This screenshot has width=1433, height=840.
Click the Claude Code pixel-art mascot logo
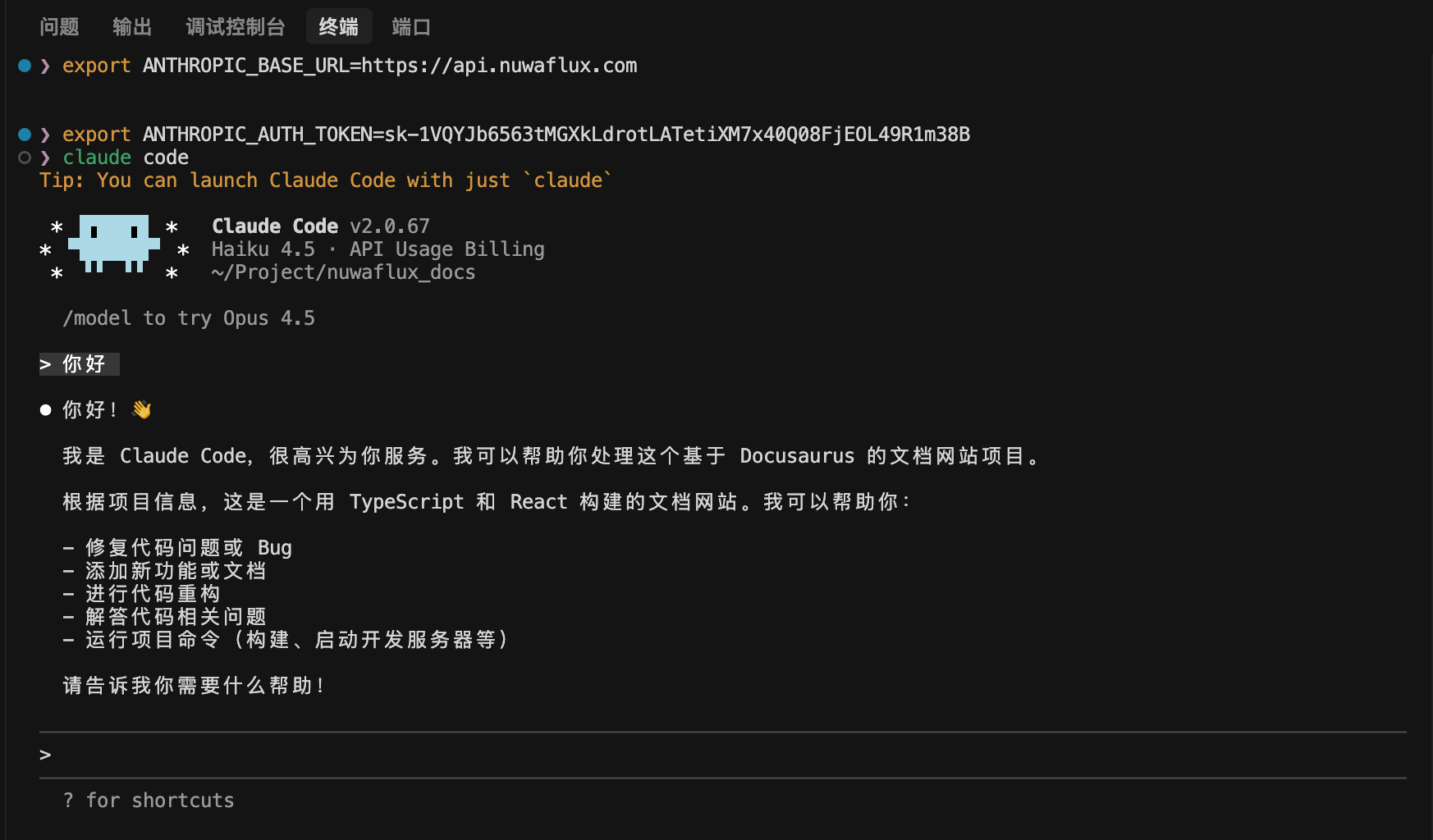click(113, 246)
